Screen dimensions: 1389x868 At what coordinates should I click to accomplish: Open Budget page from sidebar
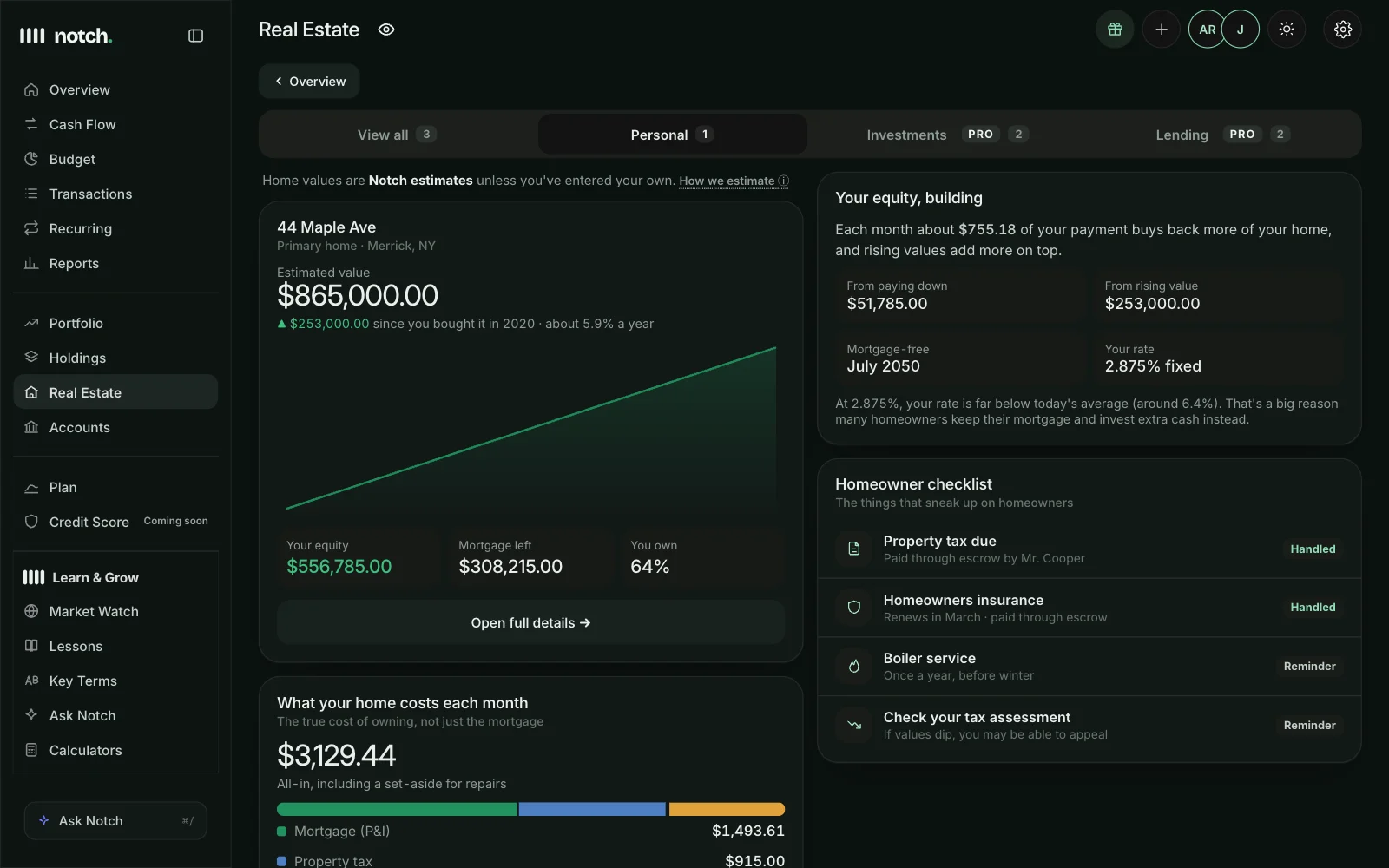coord(115,159)
